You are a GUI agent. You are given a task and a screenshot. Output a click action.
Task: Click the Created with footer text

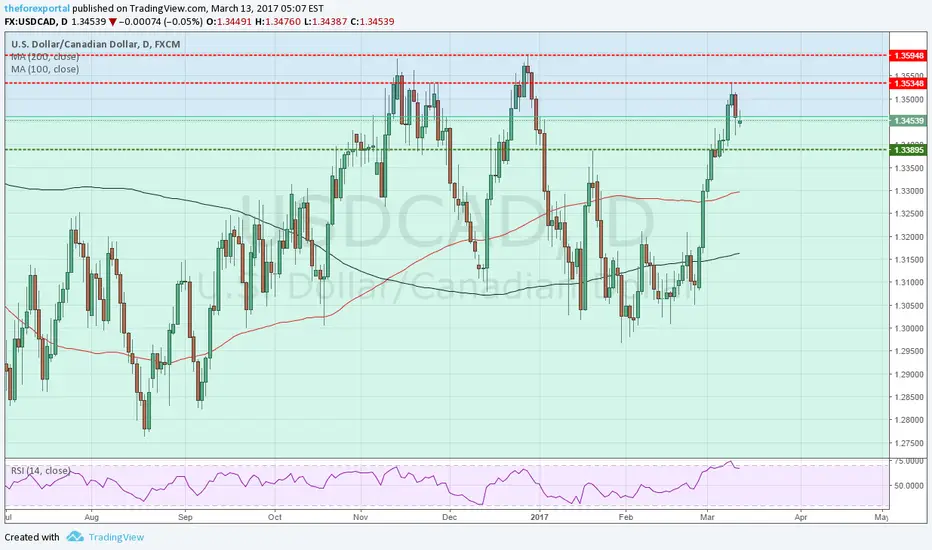[32, 537]
